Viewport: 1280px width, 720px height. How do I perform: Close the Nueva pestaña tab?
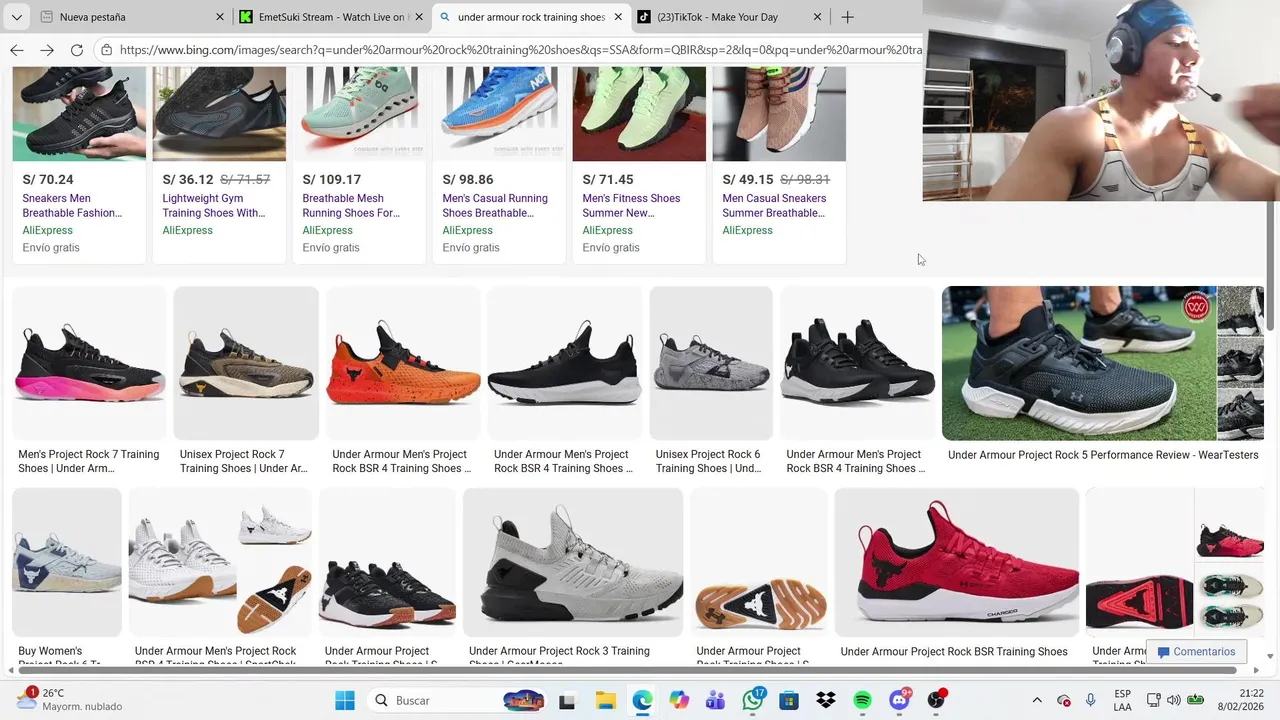tap(220, 17)
